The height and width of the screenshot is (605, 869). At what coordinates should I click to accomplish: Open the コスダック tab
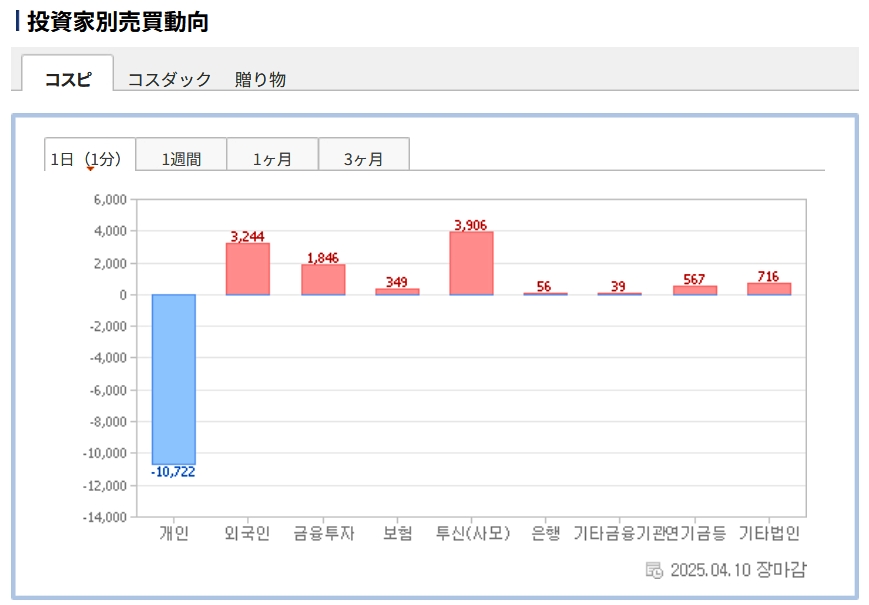click(x=169, y=79)
